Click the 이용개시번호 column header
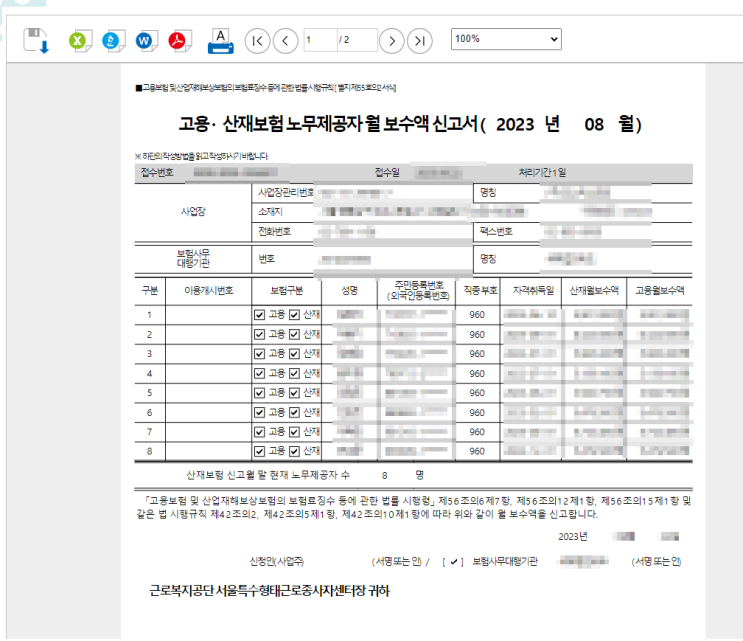Viewport: 743px width, 641px height. tap(208, 290)
